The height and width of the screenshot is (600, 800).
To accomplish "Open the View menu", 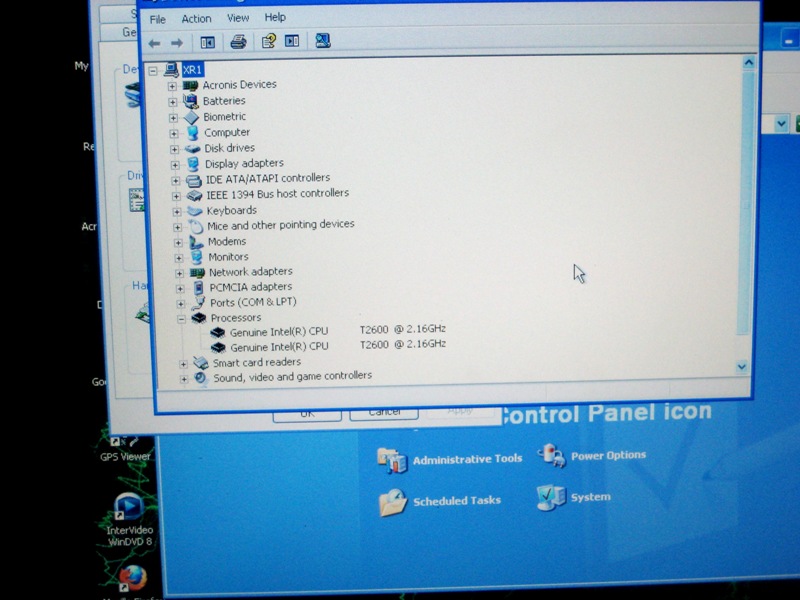I will [238, 18].
